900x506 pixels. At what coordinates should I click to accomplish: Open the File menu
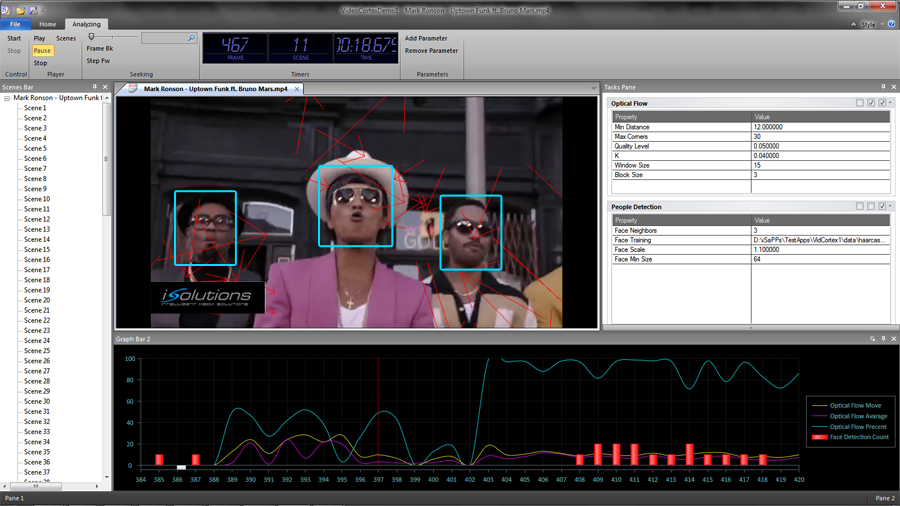tap(15, 24)
